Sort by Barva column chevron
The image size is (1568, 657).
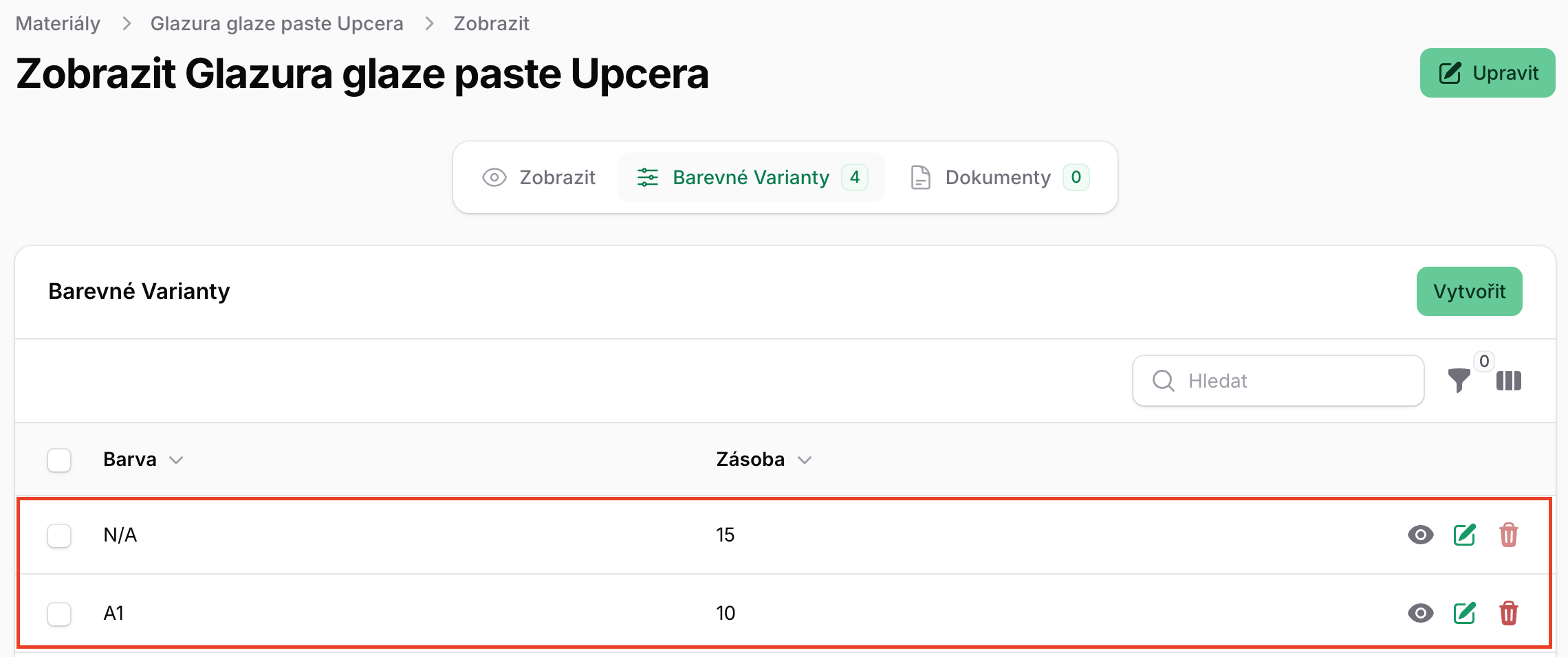pos(176,460)
